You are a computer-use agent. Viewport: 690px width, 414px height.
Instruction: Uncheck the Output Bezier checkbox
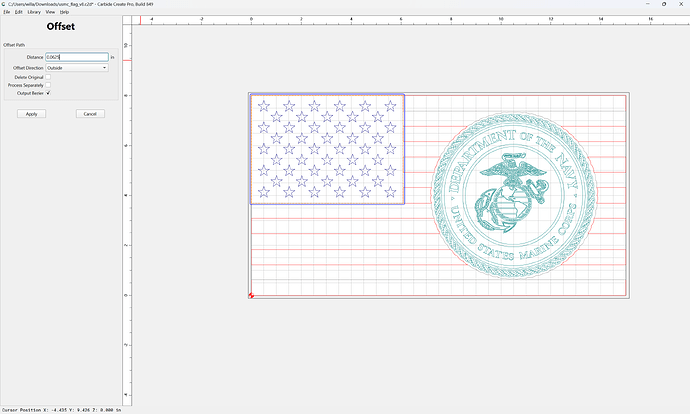pos(48,93)
